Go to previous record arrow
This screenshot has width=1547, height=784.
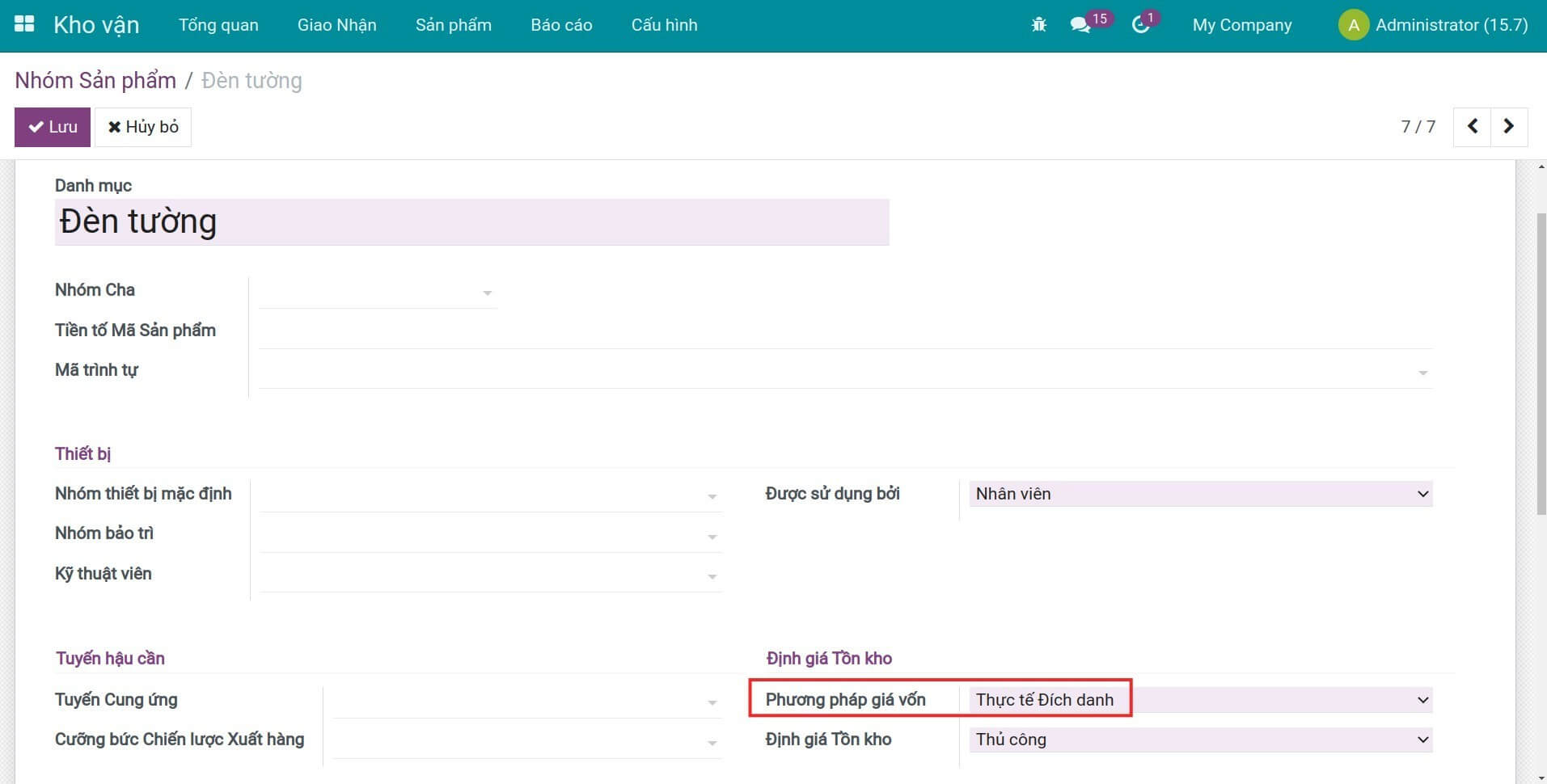tap(1472, 126)
